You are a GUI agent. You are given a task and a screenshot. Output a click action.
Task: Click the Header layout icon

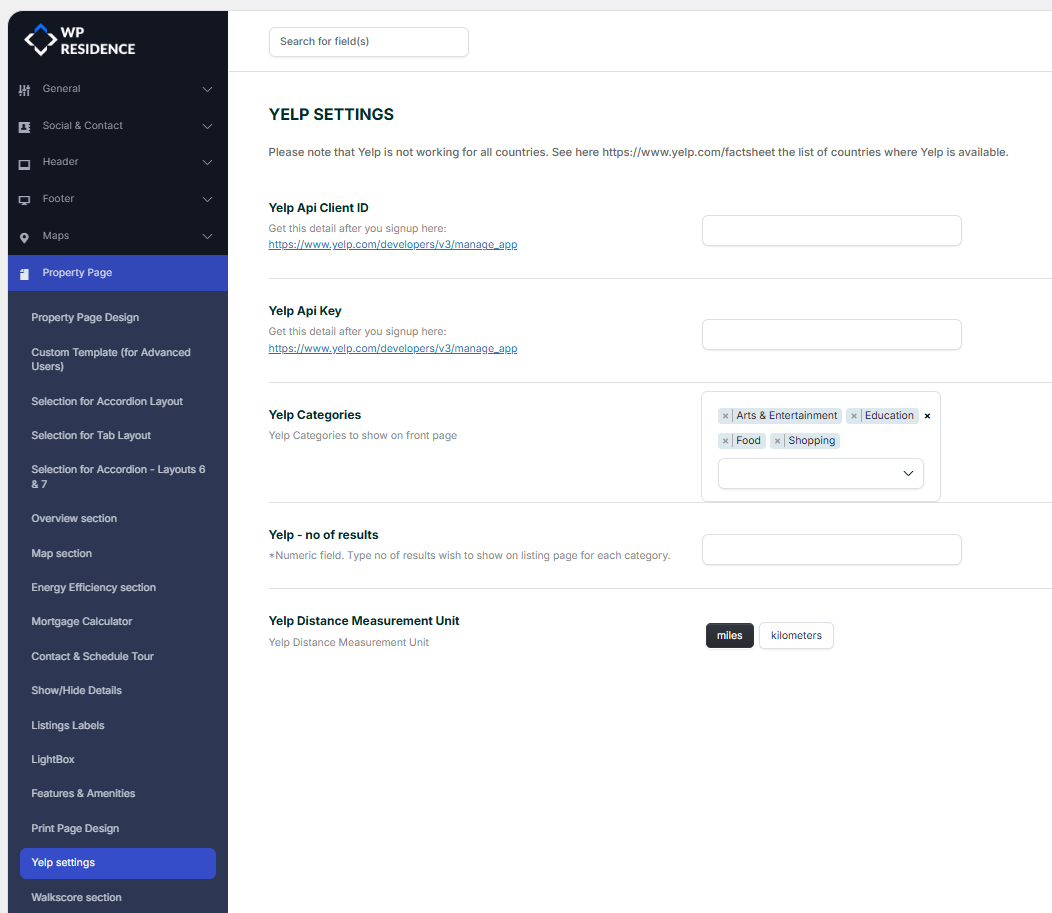point(24,164)
